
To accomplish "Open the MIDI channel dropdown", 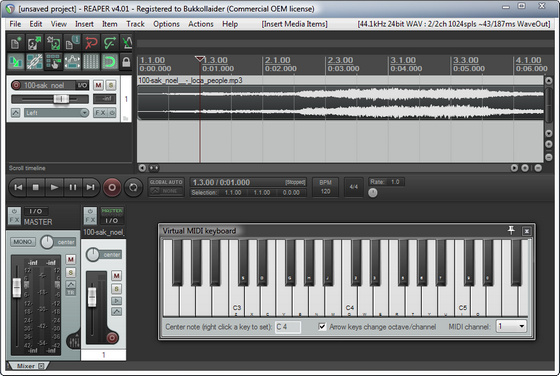I will [511, 326].
